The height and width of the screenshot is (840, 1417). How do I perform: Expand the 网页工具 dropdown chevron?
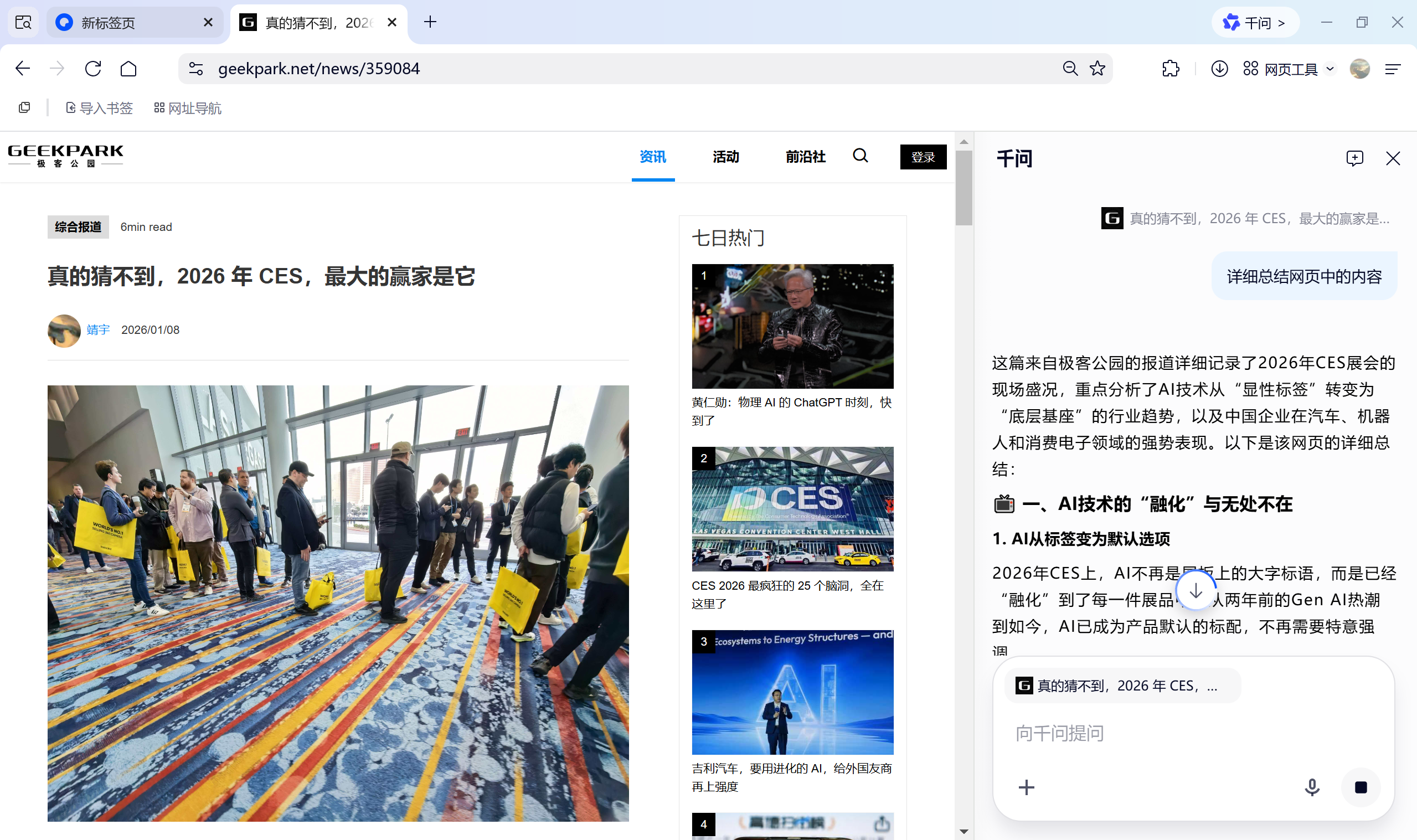coord(1331,69)
